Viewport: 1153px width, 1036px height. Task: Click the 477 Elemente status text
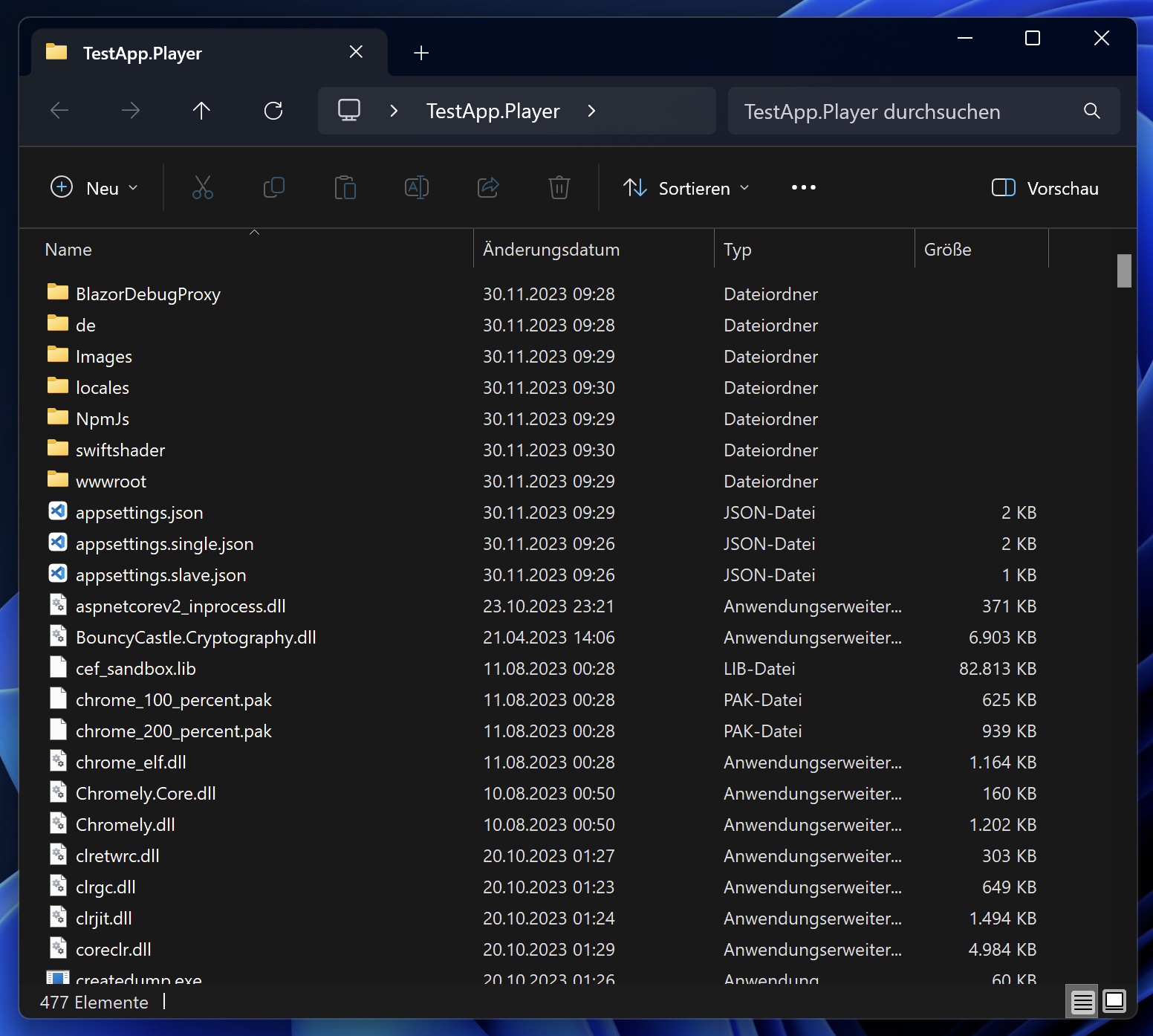94,1003
